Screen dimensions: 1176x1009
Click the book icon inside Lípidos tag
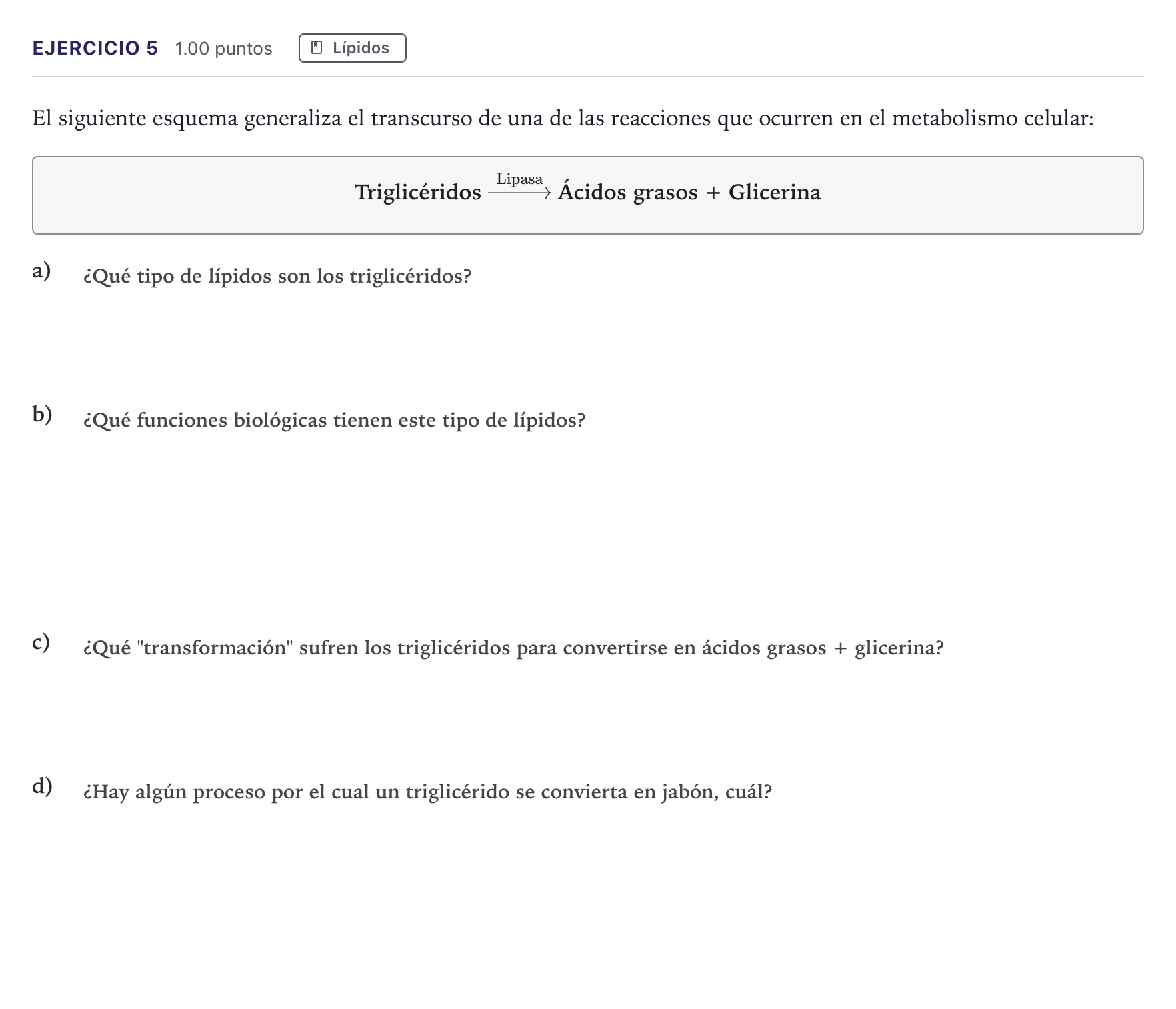pos(317,47)
